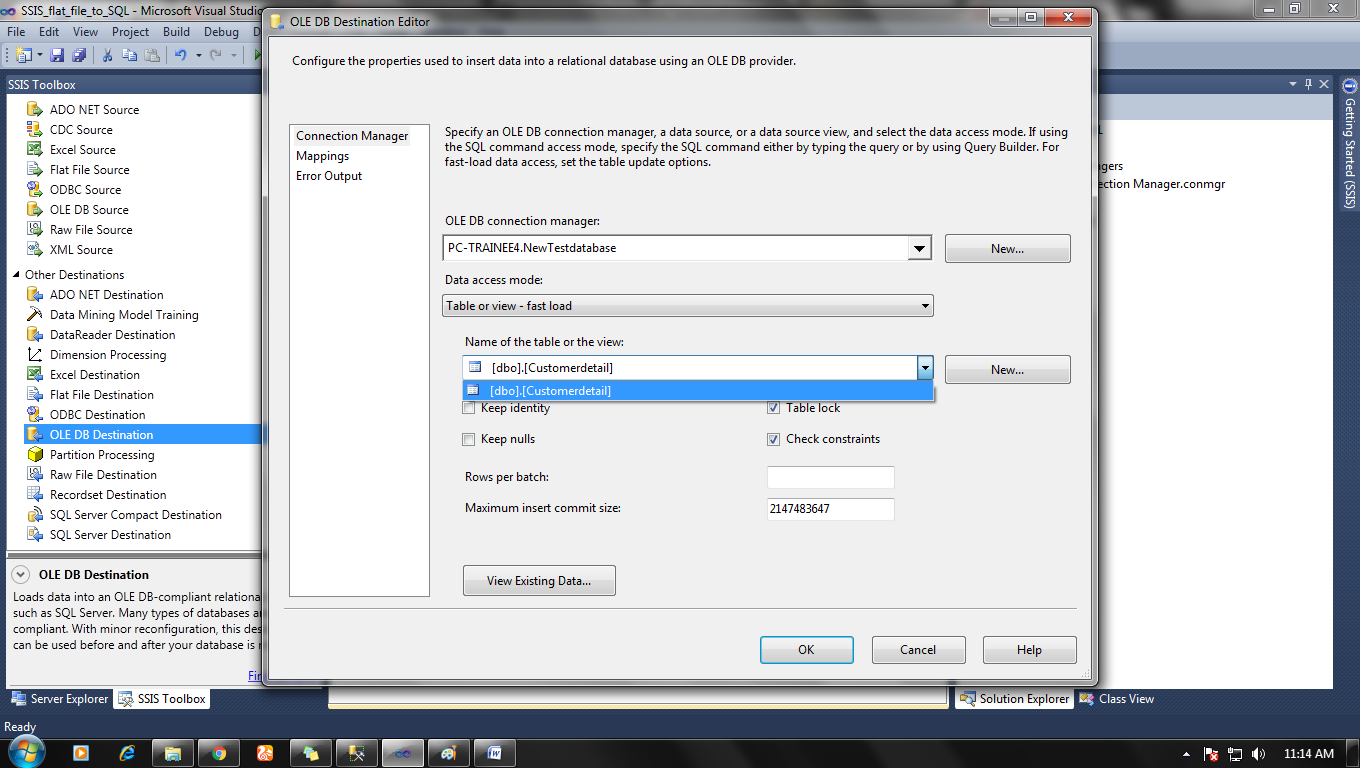Click the Cancel button

pos(918,650)
